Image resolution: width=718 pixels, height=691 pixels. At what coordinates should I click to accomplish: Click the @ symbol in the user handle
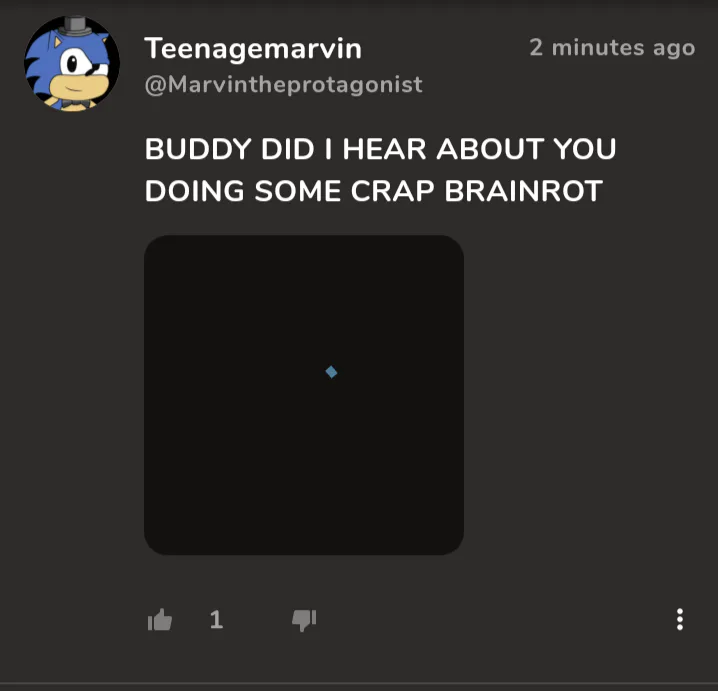[156, 85]
